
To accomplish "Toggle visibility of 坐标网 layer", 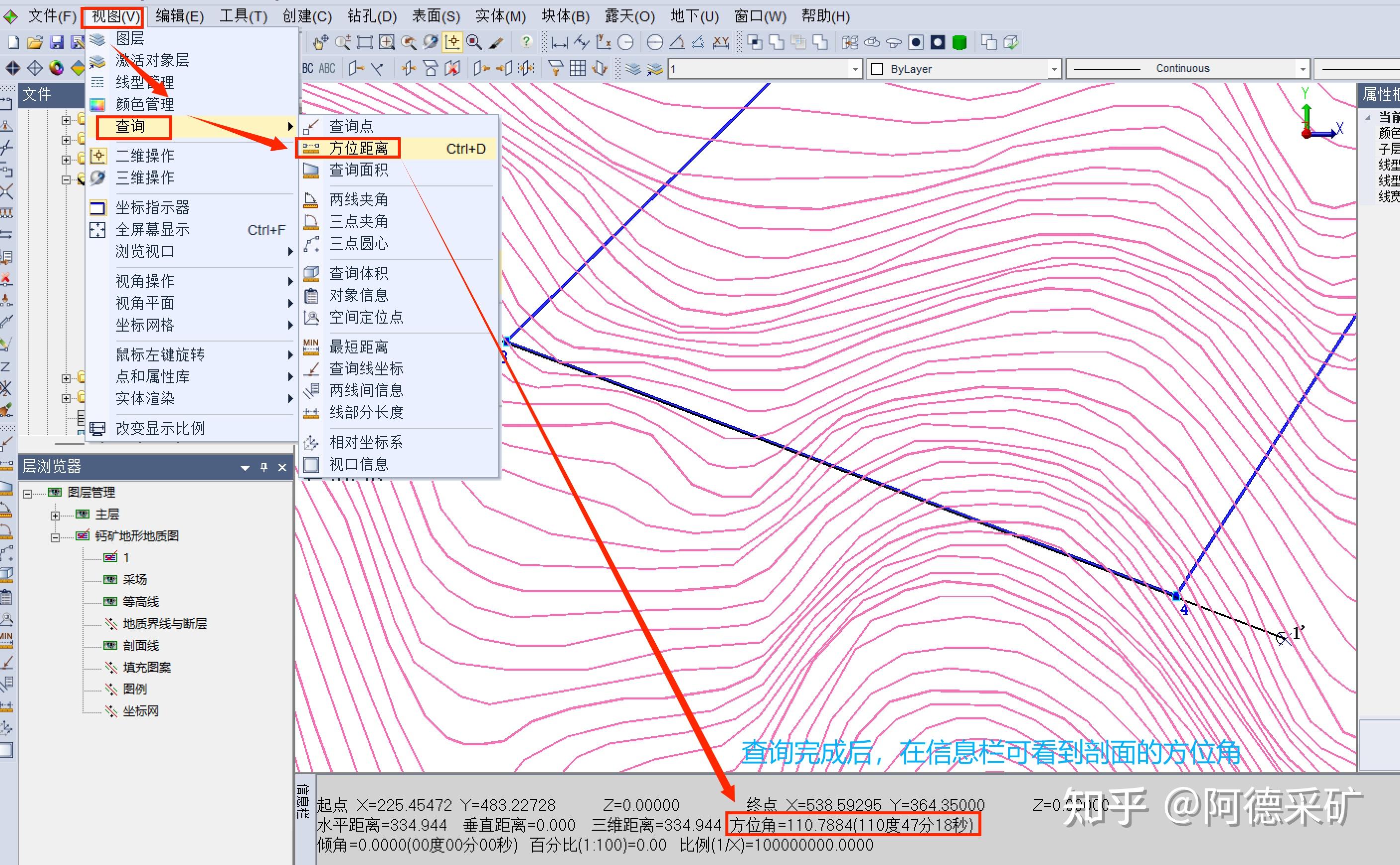I will pos(111,711).
